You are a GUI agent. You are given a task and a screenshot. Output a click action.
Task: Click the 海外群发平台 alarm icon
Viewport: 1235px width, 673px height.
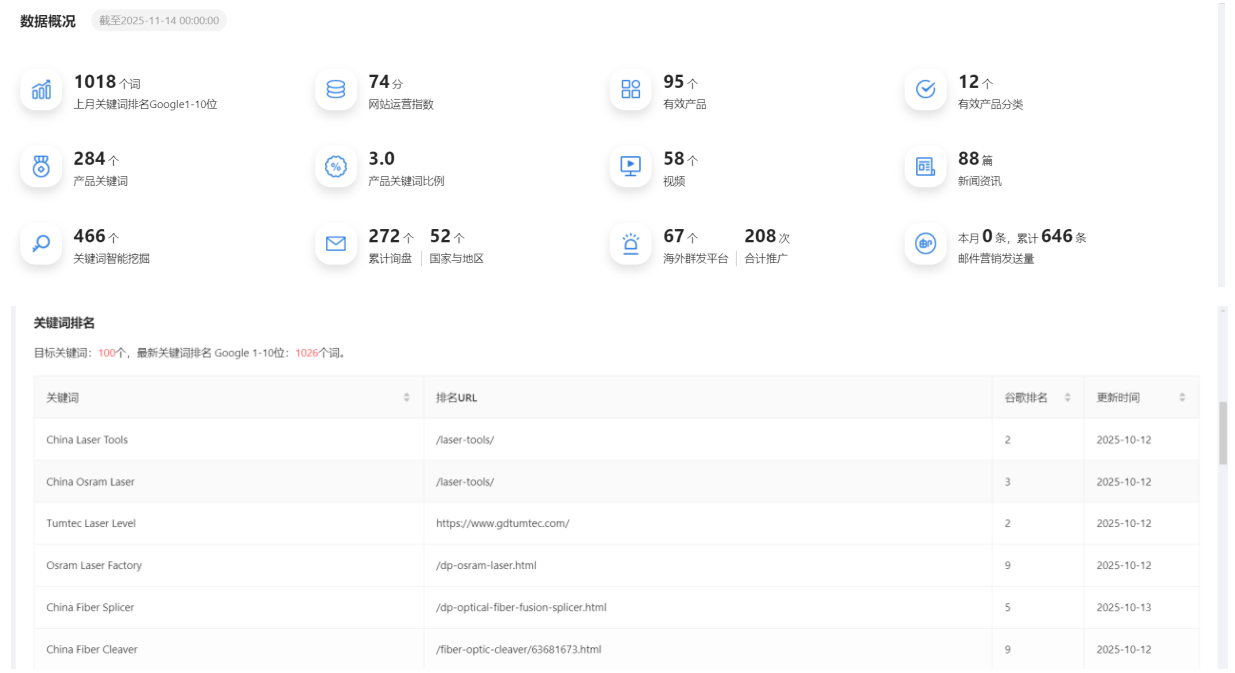click(631, 244)
